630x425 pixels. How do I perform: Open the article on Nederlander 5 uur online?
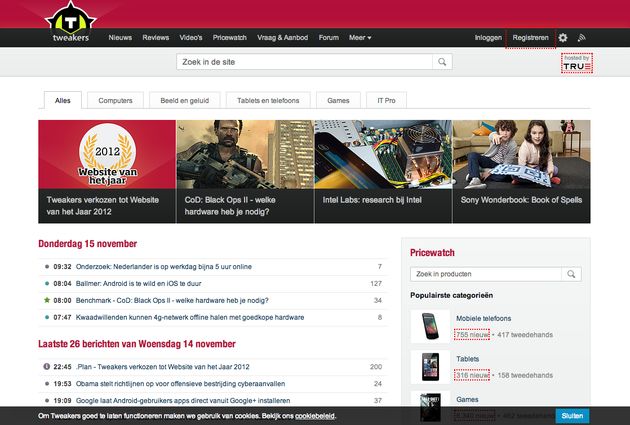pyautogui.click(x=164, y=267)
